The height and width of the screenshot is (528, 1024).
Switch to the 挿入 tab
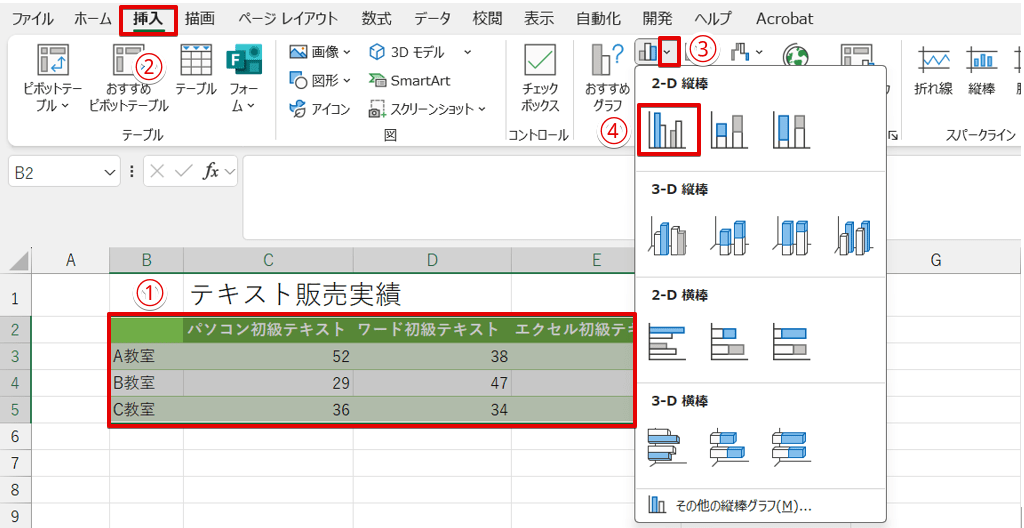[148, 19]
